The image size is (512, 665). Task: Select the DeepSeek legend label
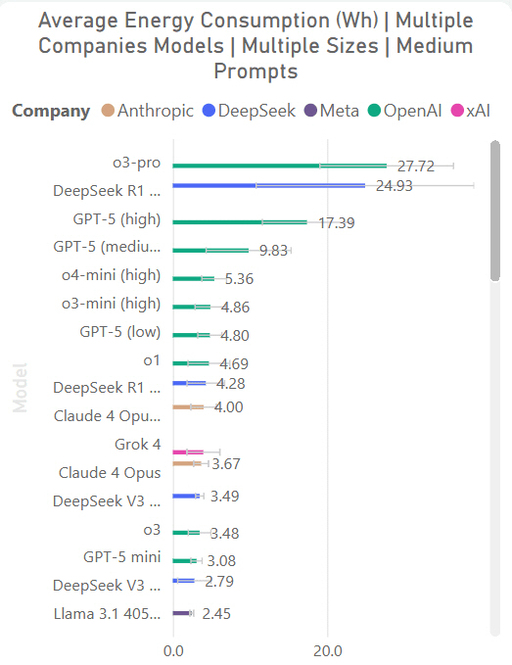[257, 111]
